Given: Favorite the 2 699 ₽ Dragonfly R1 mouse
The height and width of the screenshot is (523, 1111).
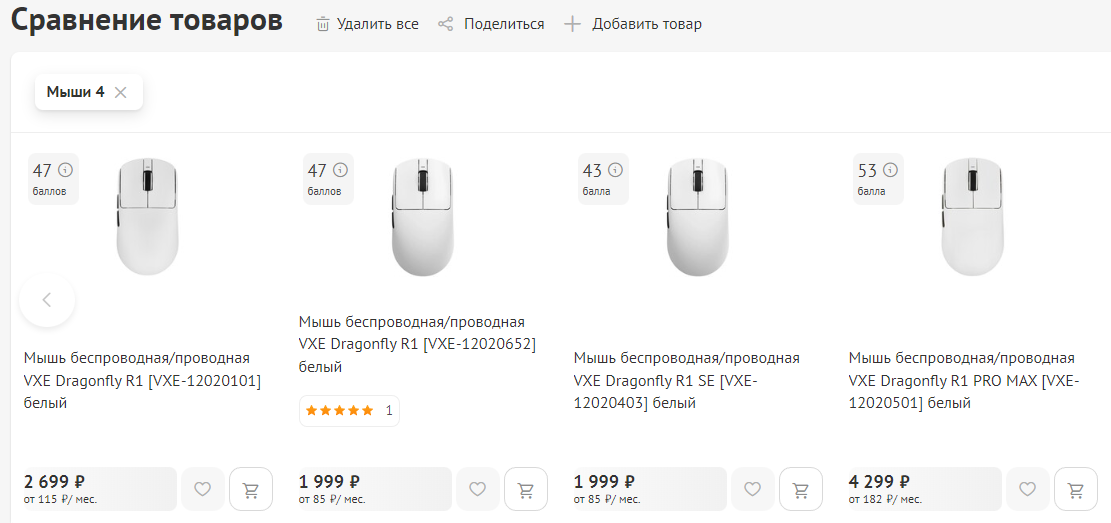Looking at the screenshot, I should pos(203,489).
